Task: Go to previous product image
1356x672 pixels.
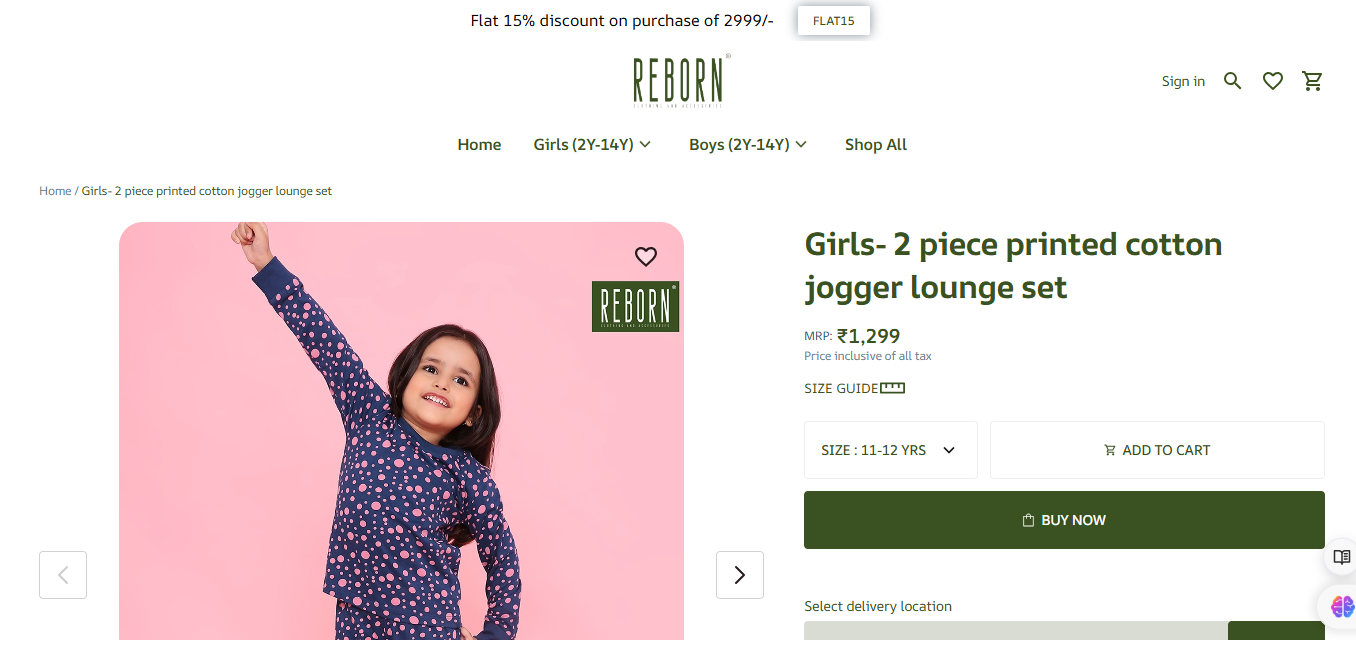Action: tap(63, 575)
